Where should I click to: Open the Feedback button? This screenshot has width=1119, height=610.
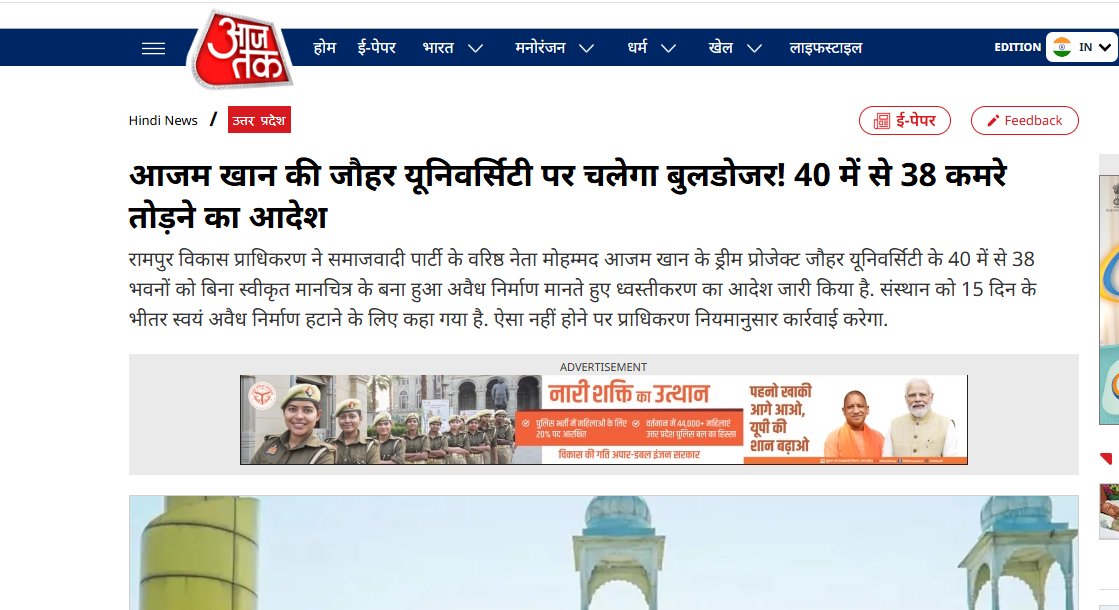tap(1025, 121)
